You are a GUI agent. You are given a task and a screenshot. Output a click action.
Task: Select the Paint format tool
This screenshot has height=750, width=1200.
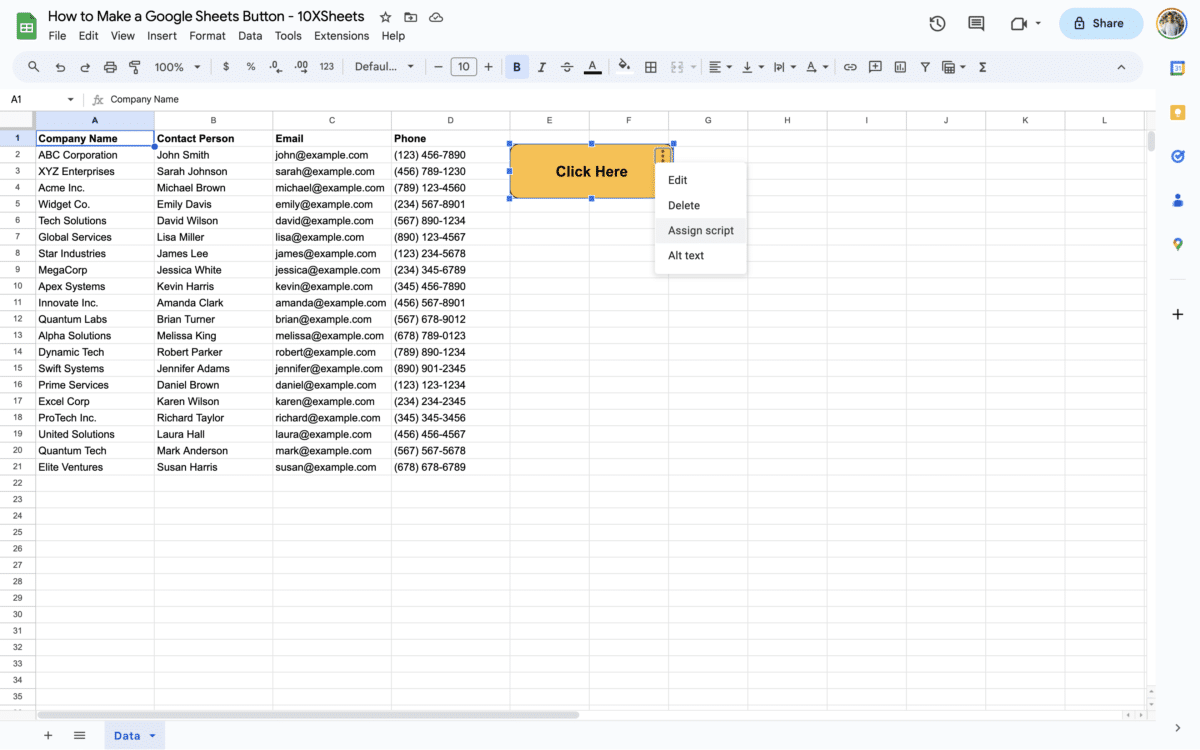point(135,66)
